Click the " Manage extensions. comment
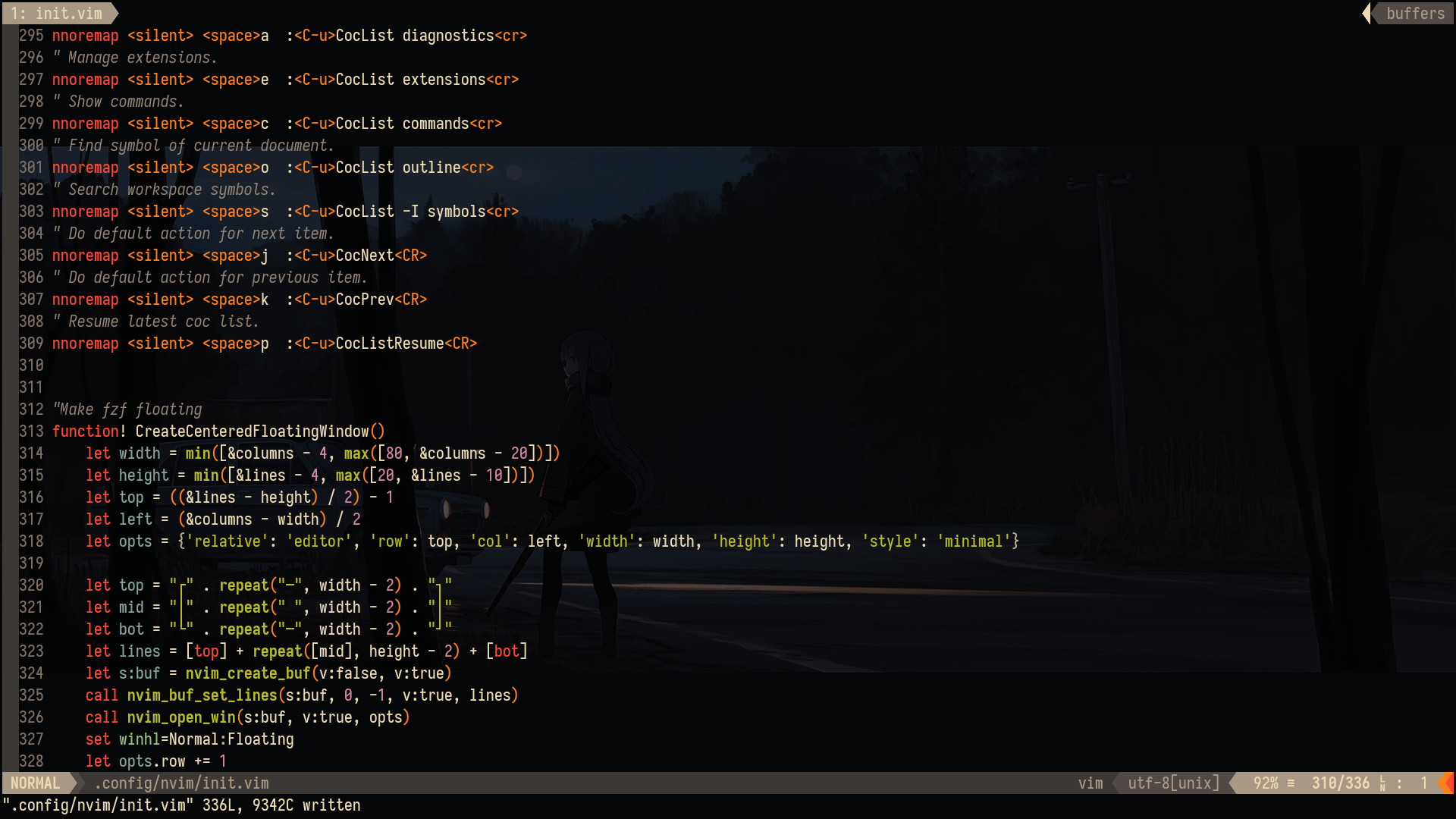The image size is (1456, 819). (135, 58)
